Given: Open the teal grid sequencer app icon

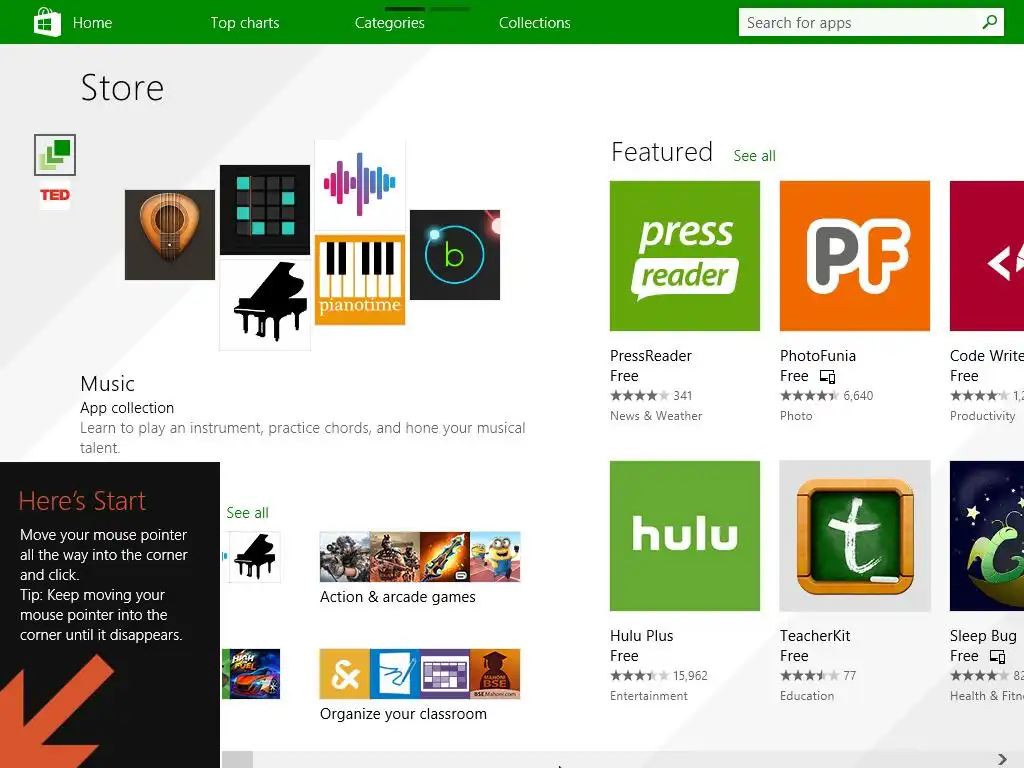Looking at the screenshot, I should point(265,210).
